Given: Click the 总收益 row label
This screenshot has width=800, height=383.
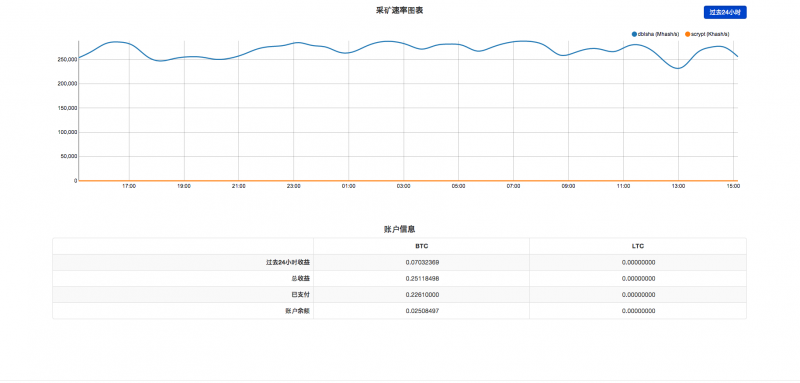Looking at the screenshot, I should tap(301, 279).
